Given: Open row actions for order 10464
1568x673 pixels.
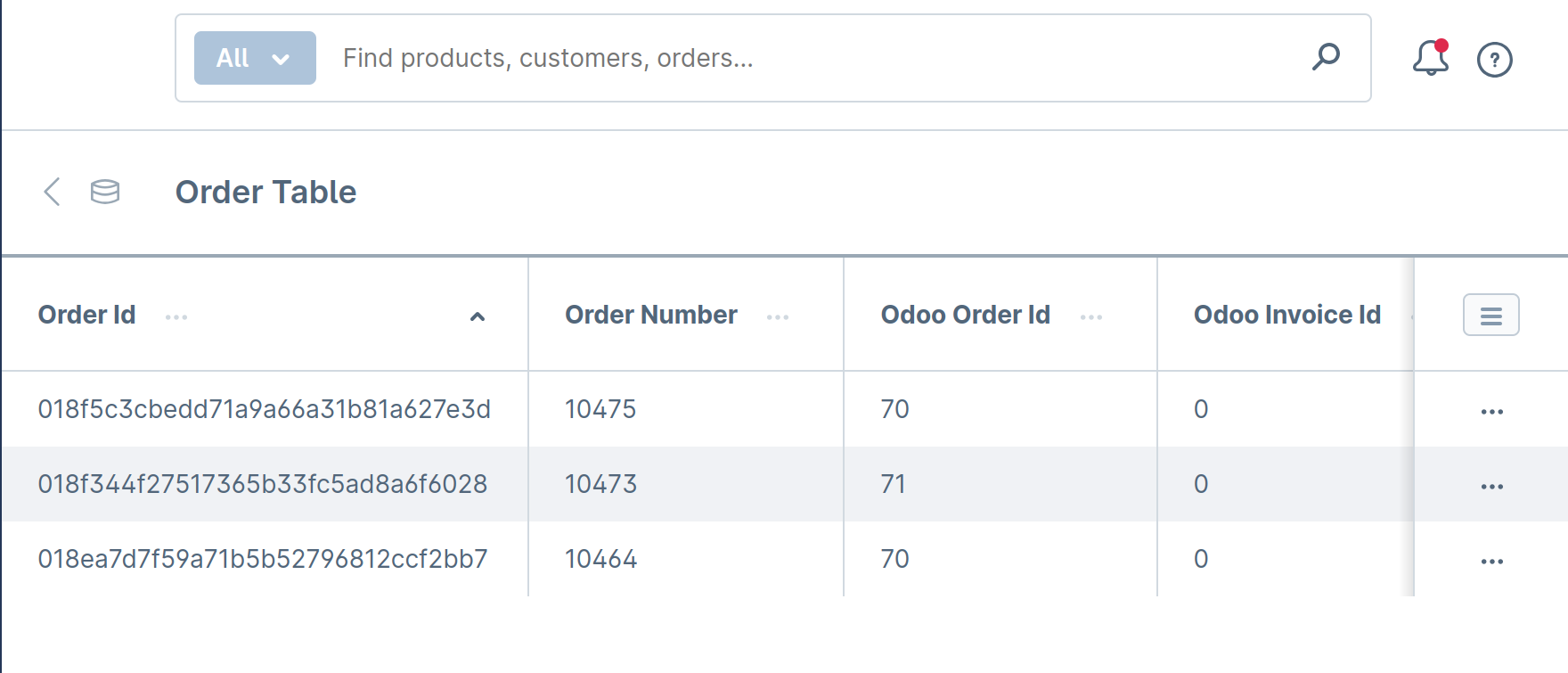Looking at the screenshot, I should (x=1491, y=562).
